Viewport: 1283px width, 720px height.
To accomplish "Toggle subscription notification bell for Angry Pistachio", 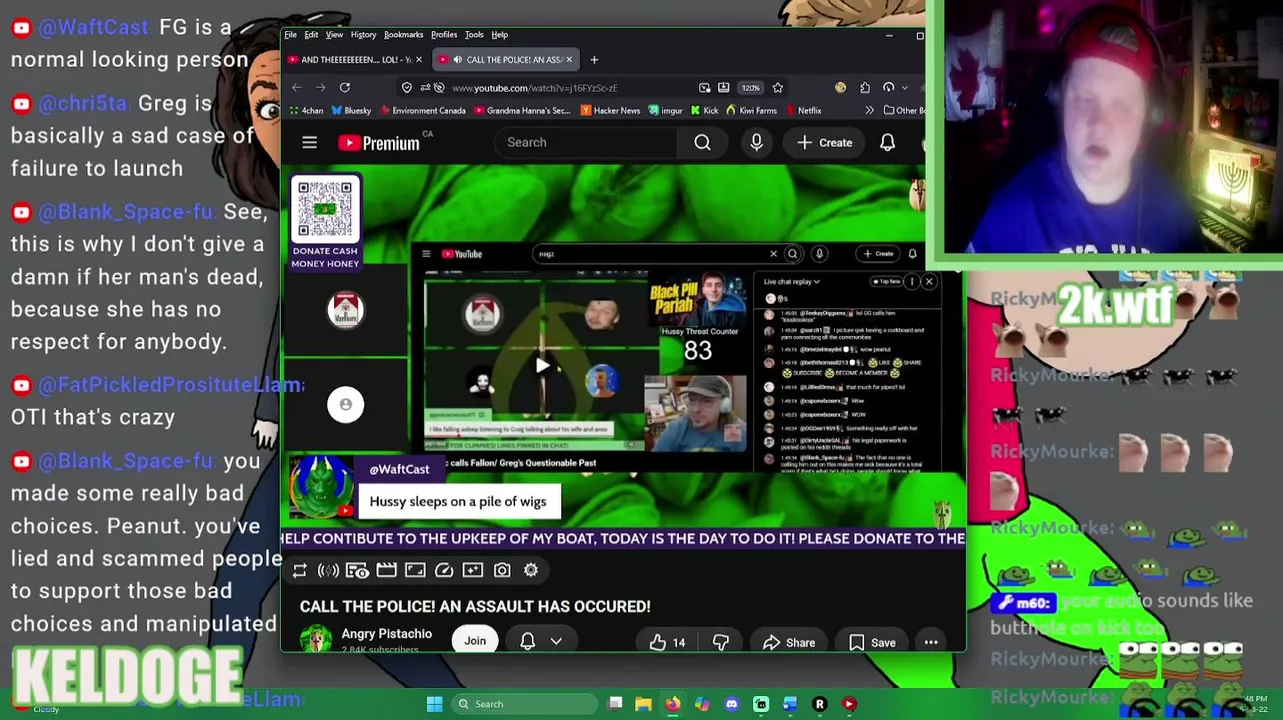I will 528,642.
